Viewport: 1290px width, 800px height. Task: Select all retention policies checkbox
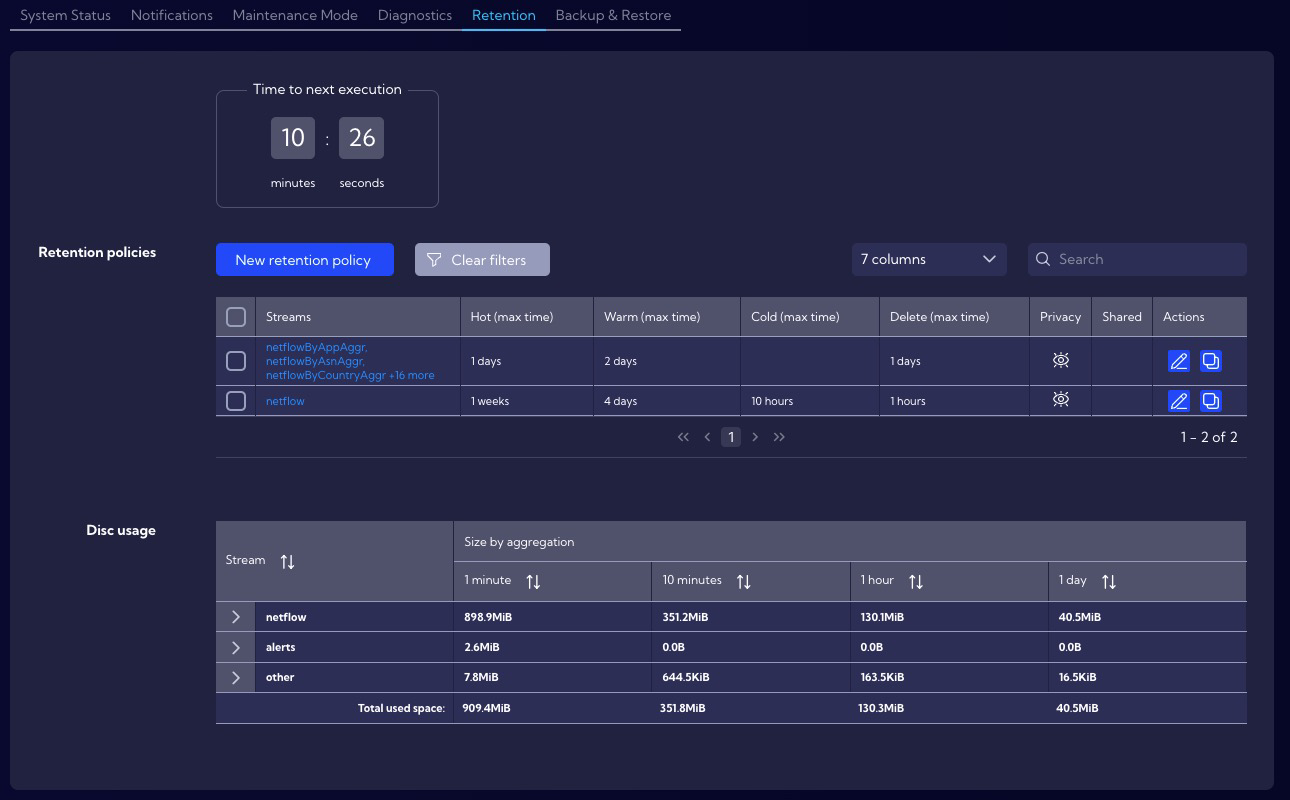click(236, 317)
